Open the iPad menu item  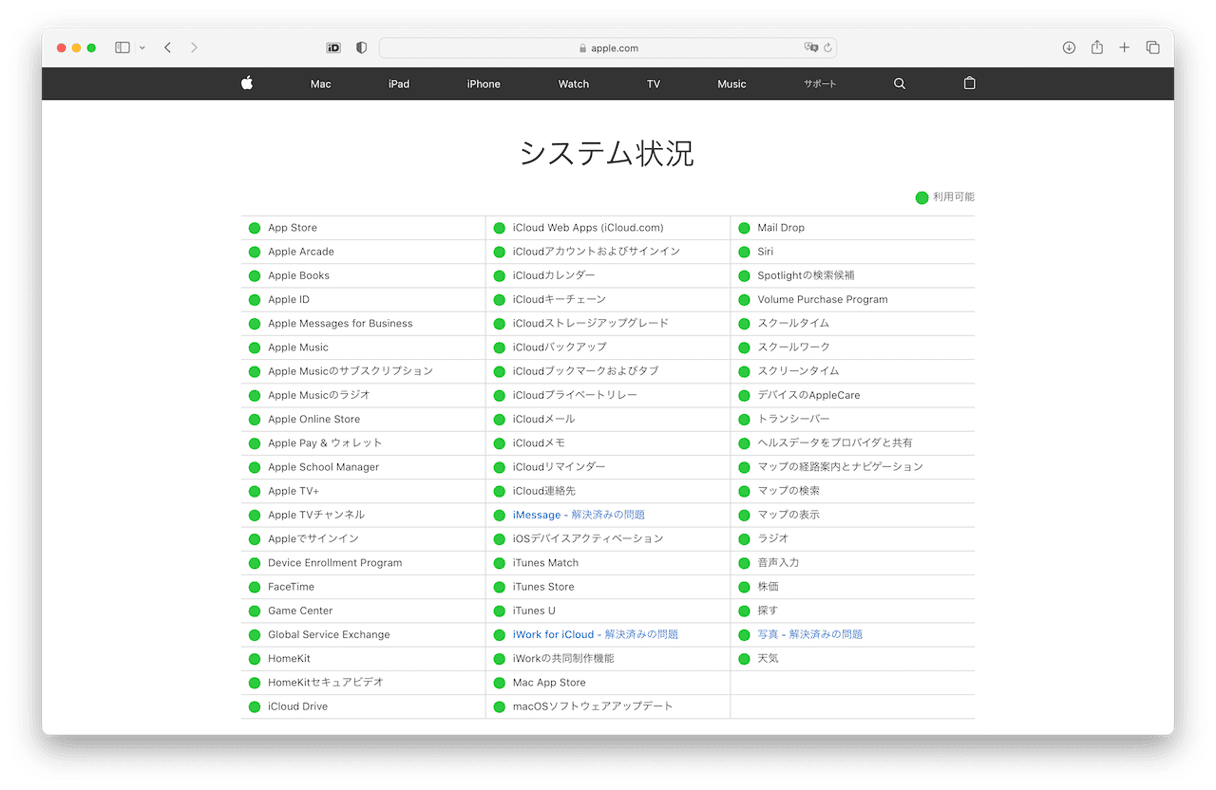pyautogui.click(x=399, y=84)
